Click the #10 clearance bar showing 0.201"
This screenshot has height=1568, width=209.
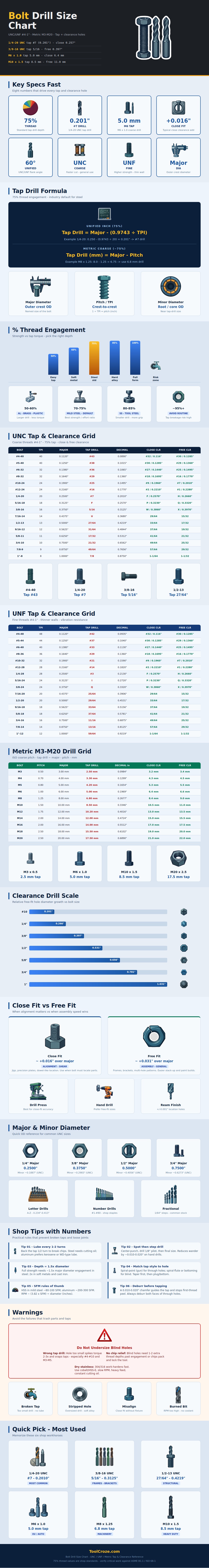(41, 912)
